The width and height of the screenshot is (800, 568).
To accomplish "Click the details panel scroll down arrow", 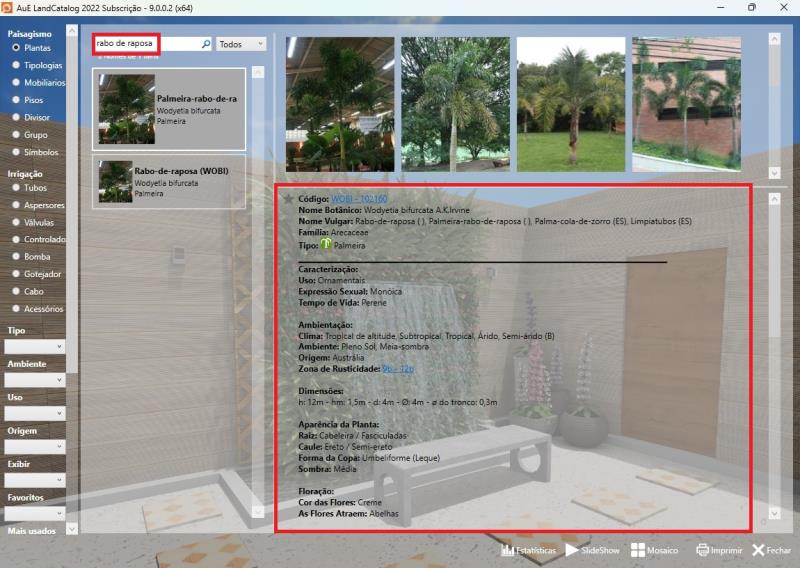I will [x=774, y=513].
